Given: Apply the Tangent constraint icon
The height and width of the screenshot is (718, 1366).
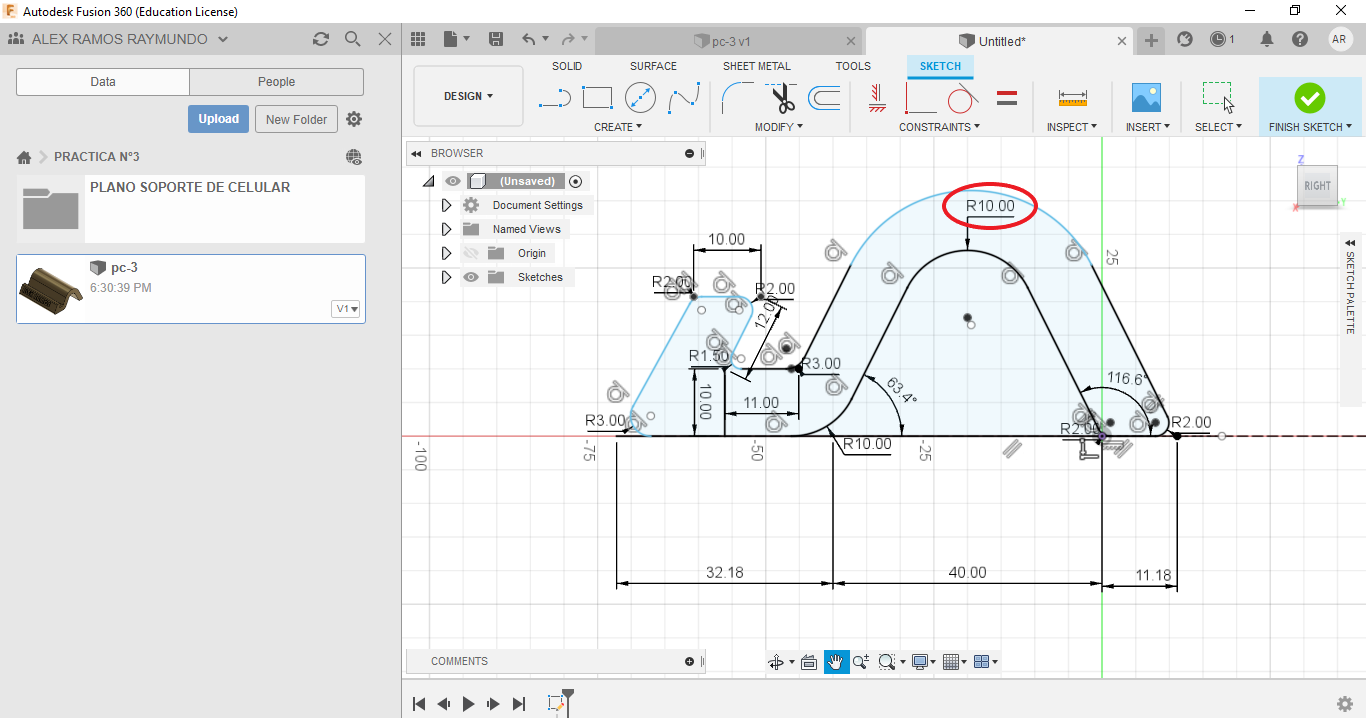Looking at the screenshot, I should coord(961,98).
